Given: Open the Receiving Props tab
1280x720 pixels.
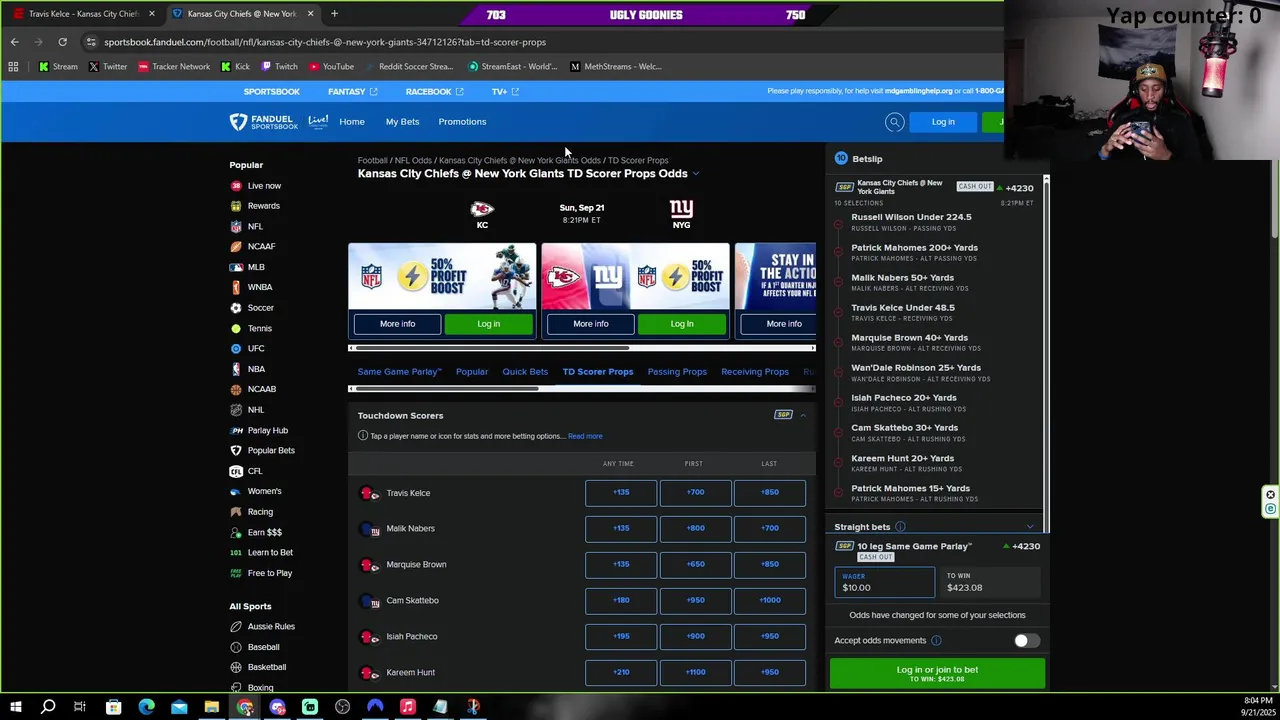Looking at the screenshot, I should point(755,372).
